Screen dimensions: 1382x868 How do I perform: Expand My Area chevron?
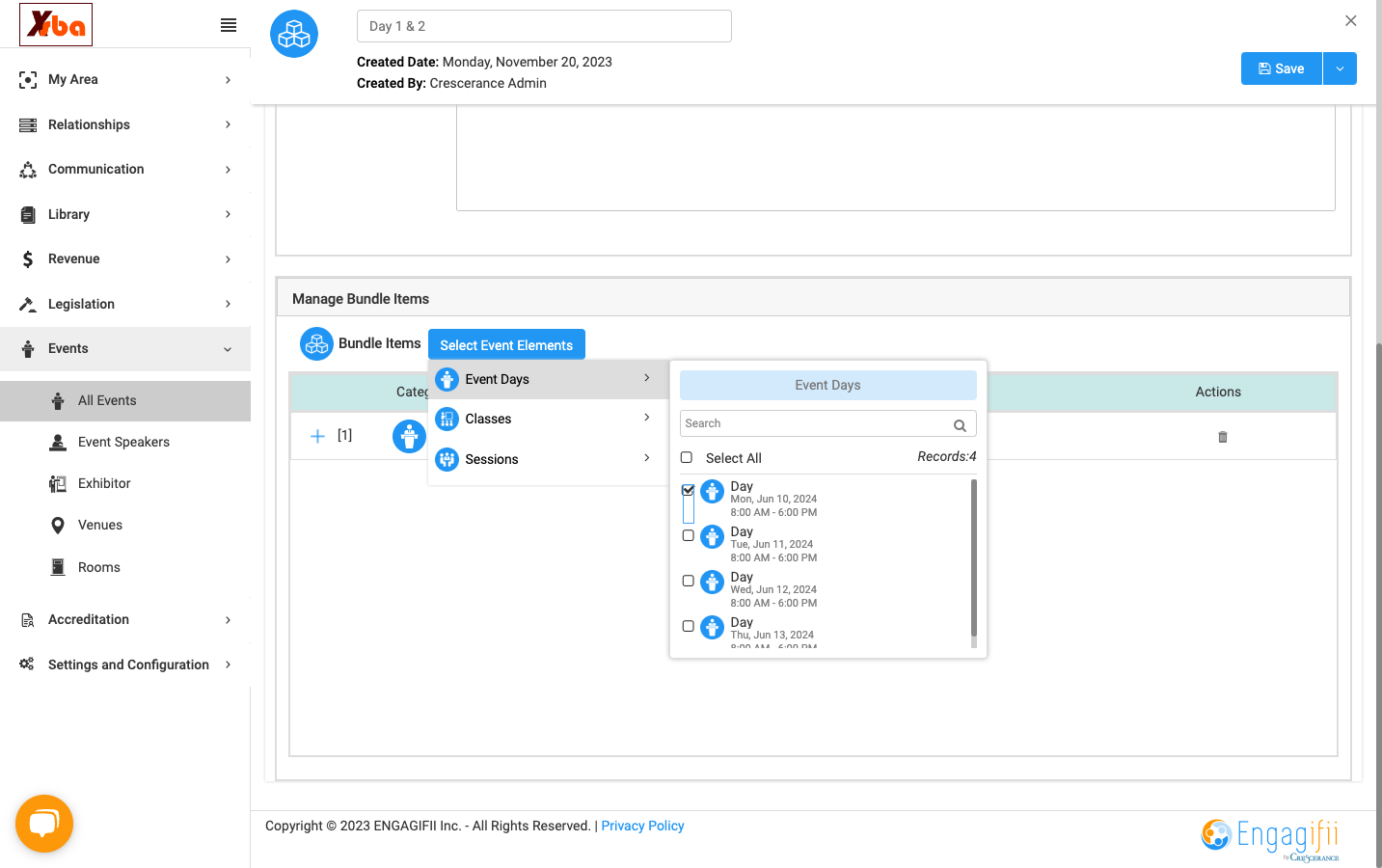(x=228, y=80)
